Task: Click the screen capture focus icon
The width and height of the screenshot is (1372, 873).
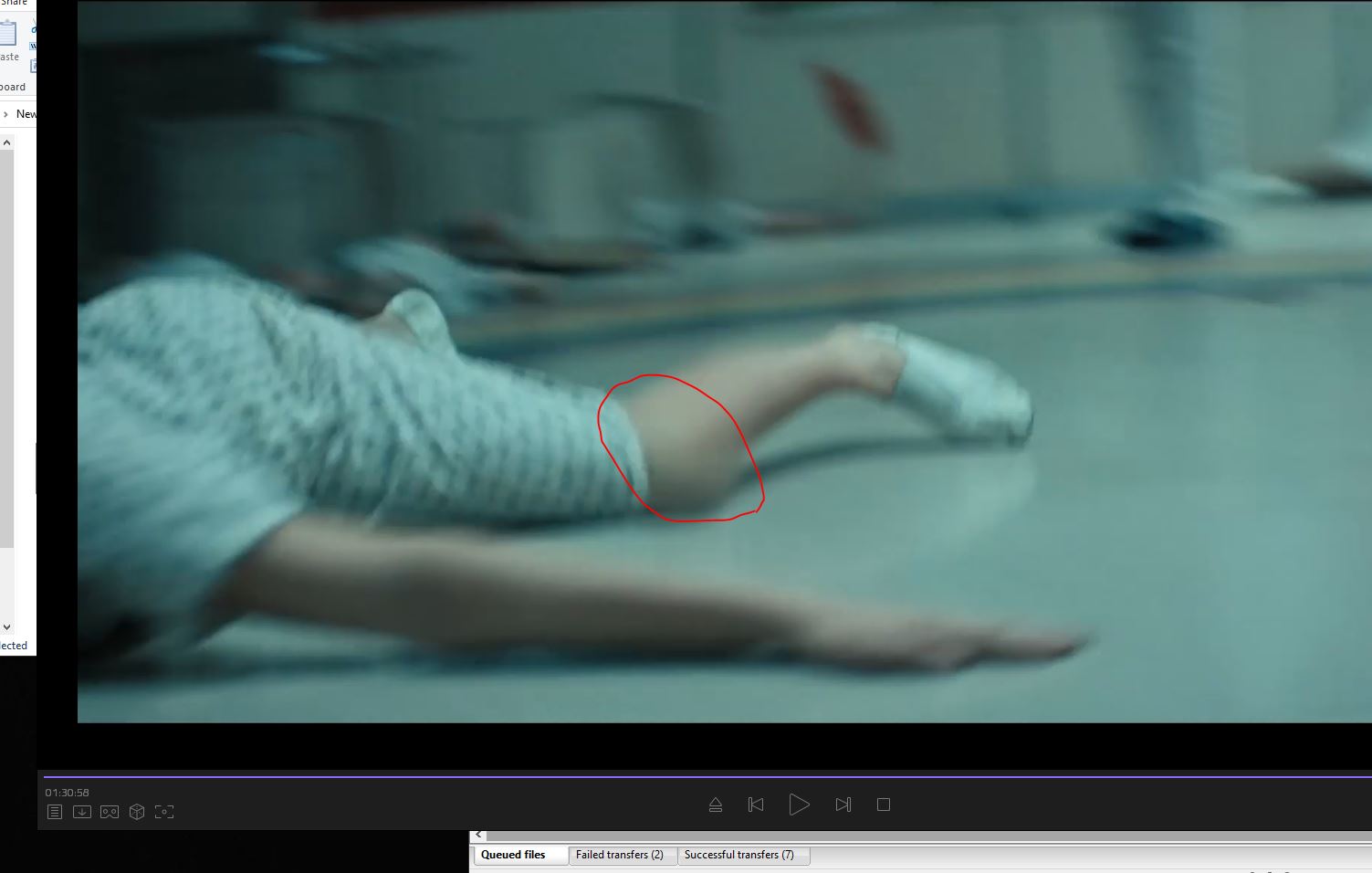Action: (164, 812)
